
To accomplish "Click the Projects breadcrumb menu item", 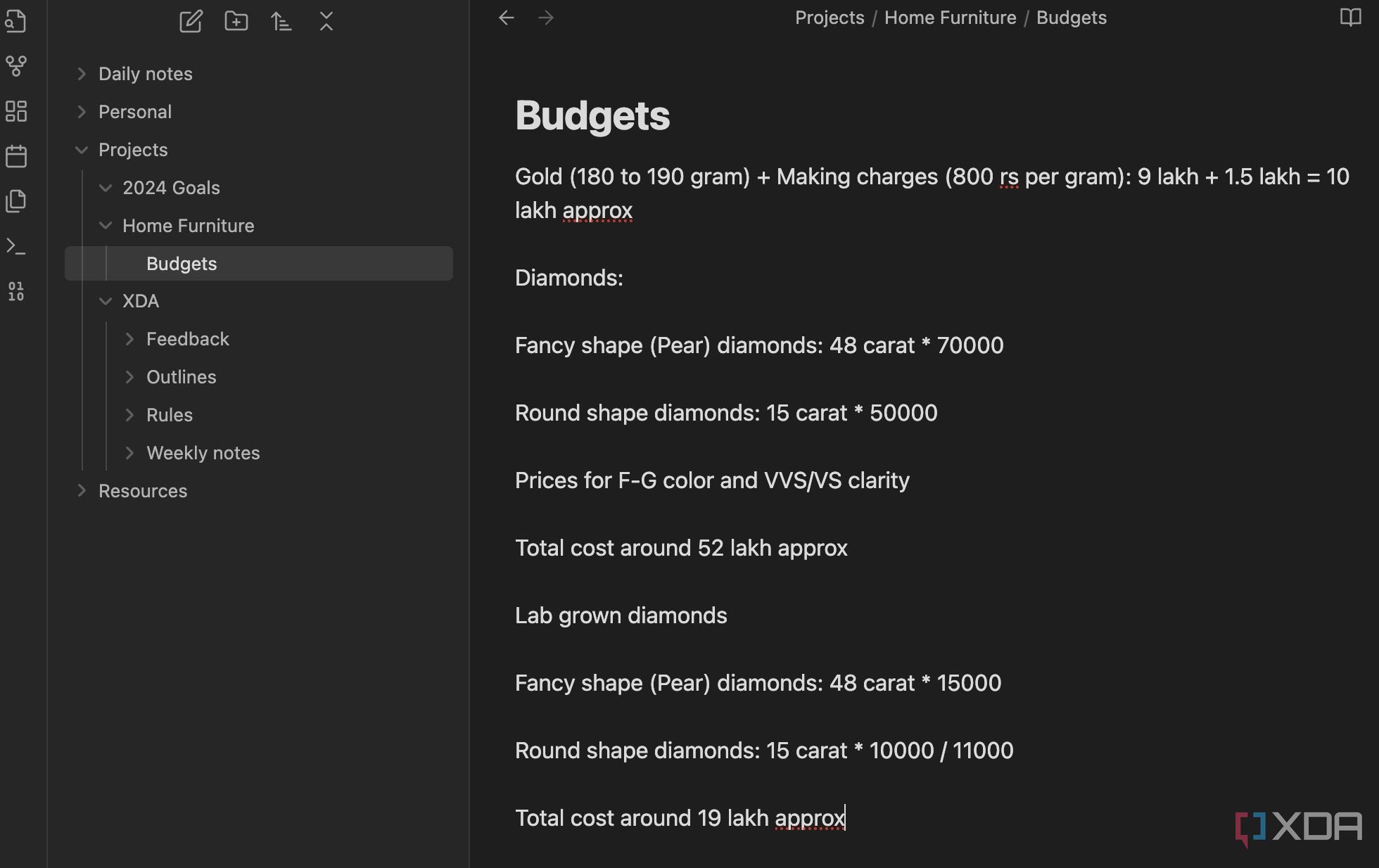I will click(829, 18).
